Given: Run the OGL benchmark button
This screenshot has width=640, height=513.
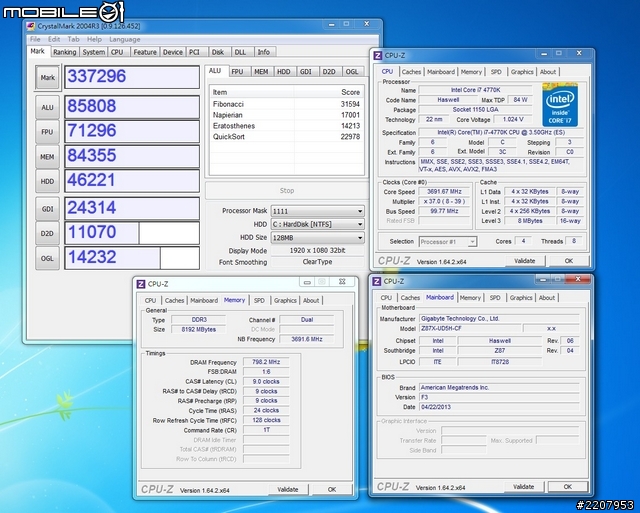Looking at the screenshot, I should (47, 258).
